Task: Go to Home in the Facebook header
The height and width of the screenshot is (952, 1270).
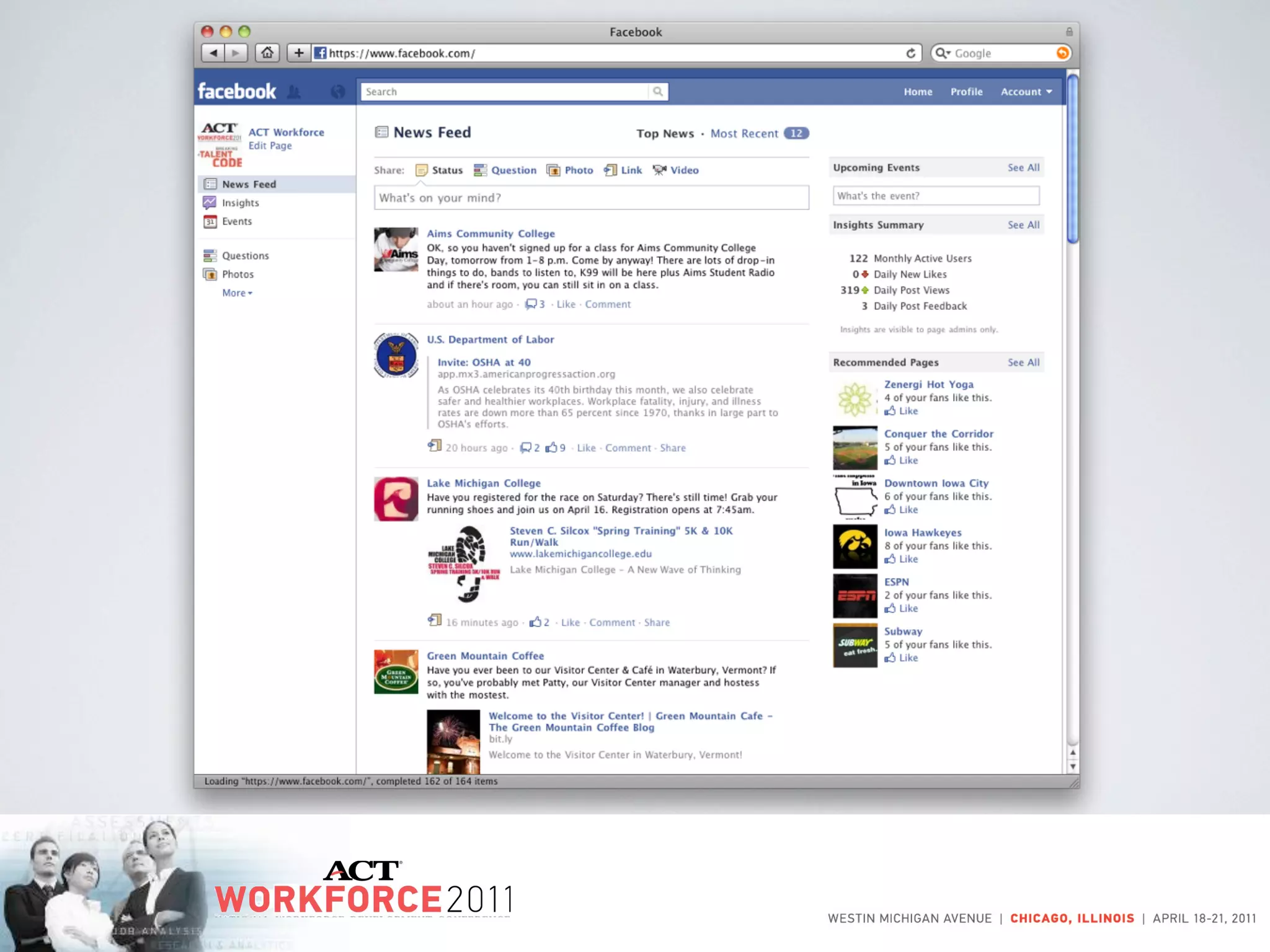Action: coord(918,92)
